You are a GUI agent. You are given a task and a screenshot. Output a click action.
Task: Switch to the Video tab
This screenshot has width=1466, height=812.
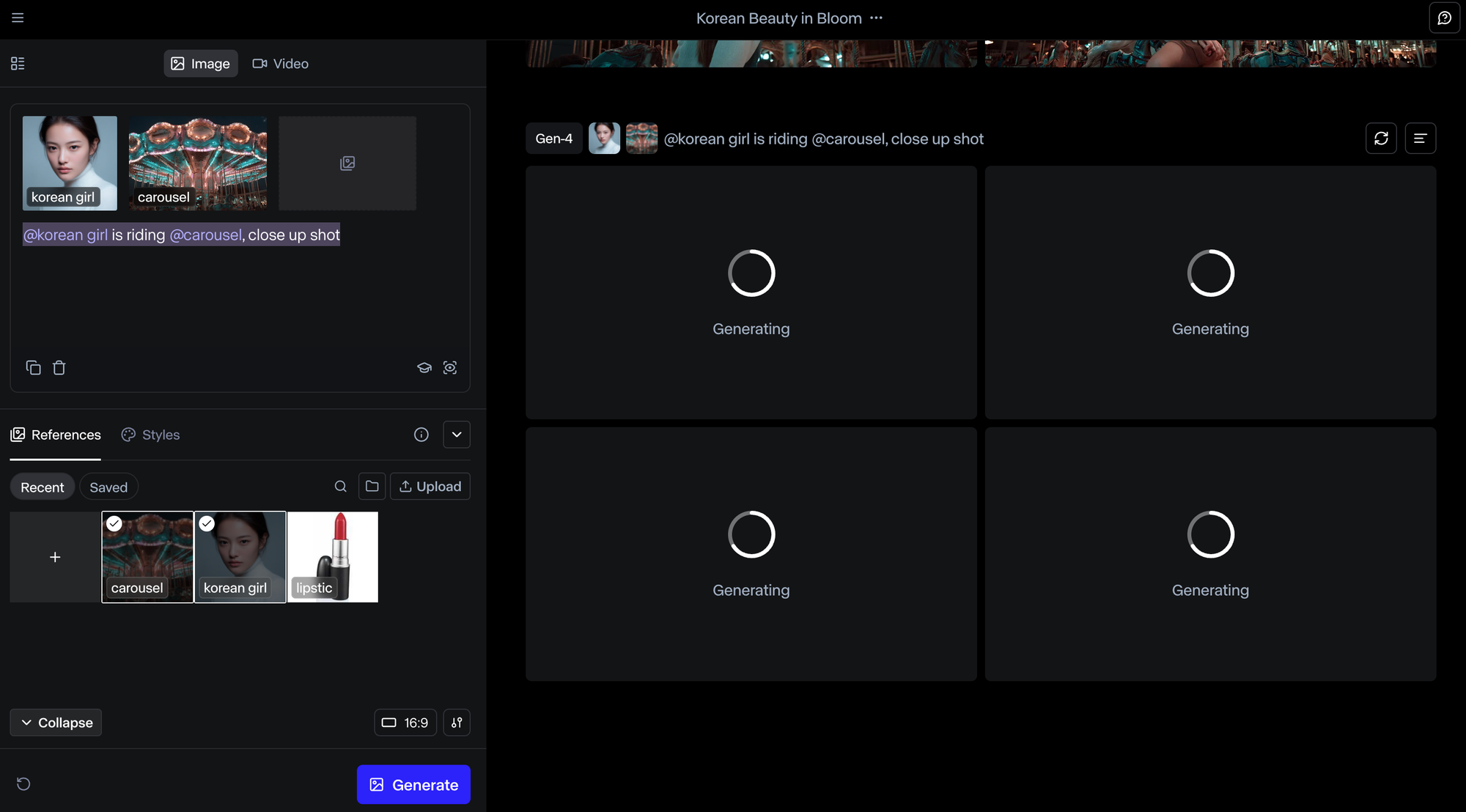(281, 64)
